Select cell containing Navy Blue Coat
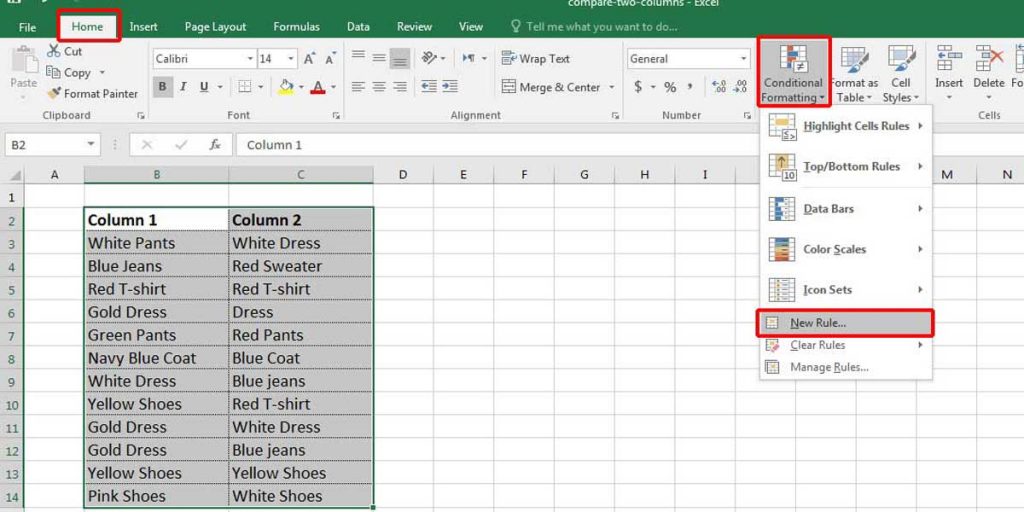This screenshot has height=512, width=1024. click(x=156, y=358)
